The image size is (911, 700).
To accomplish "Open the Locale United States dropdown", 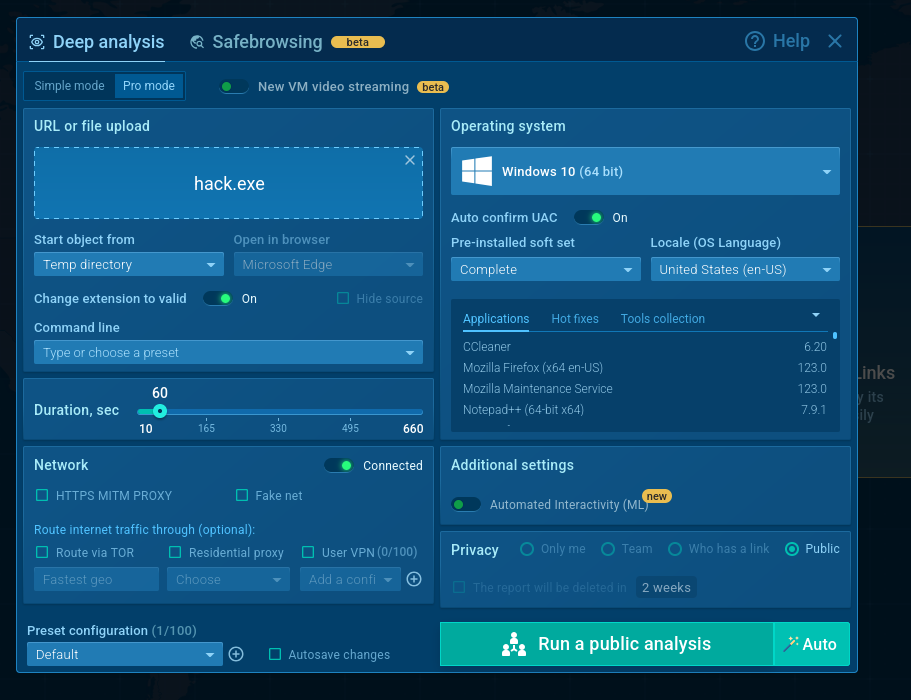I will [745, 270].
